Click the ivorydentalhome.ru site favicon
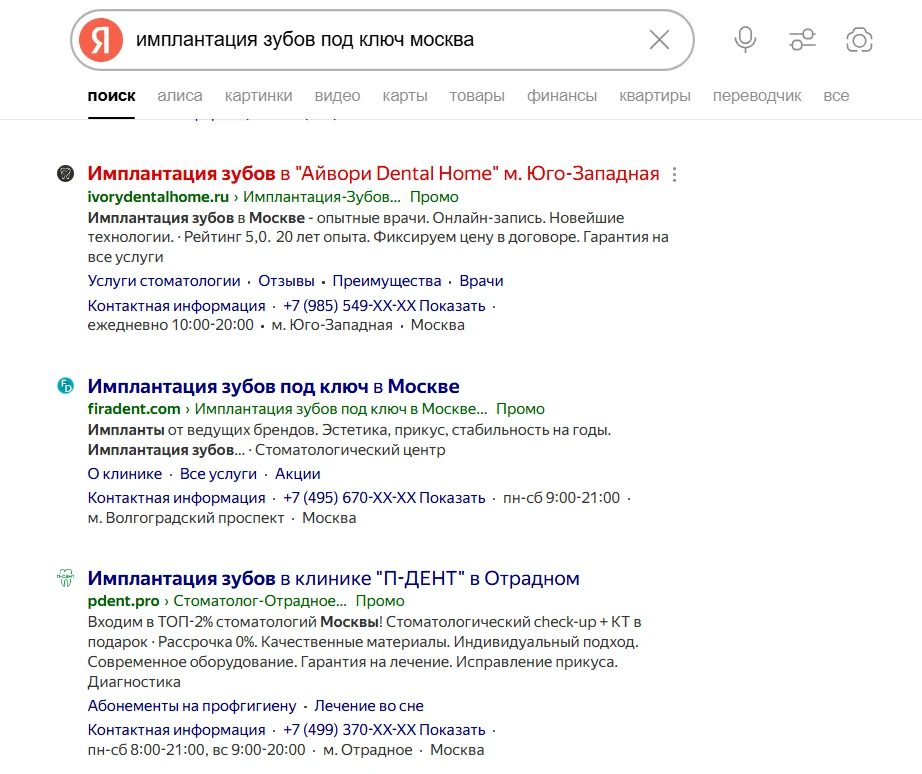The image size is (922, 774). click(65, 172)
